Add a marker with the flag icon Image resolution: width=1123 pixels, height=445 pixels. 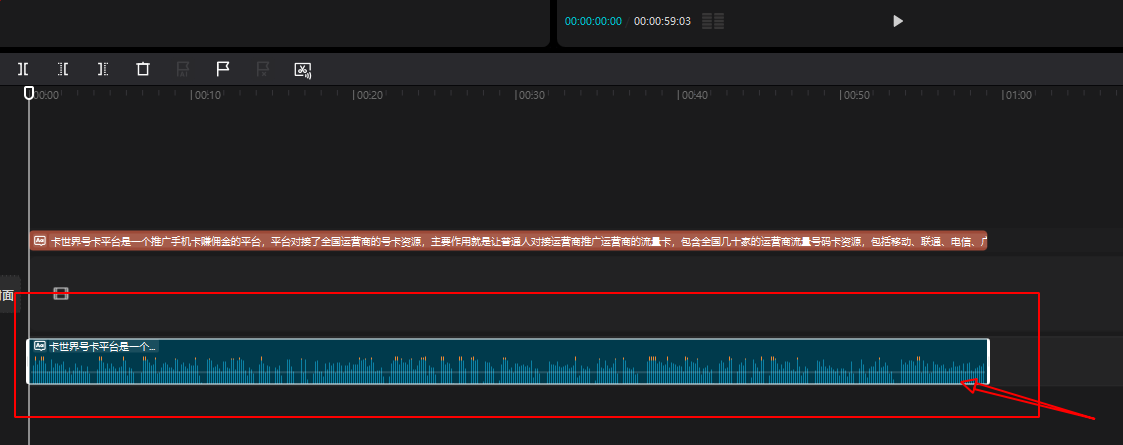pos(223,70)
